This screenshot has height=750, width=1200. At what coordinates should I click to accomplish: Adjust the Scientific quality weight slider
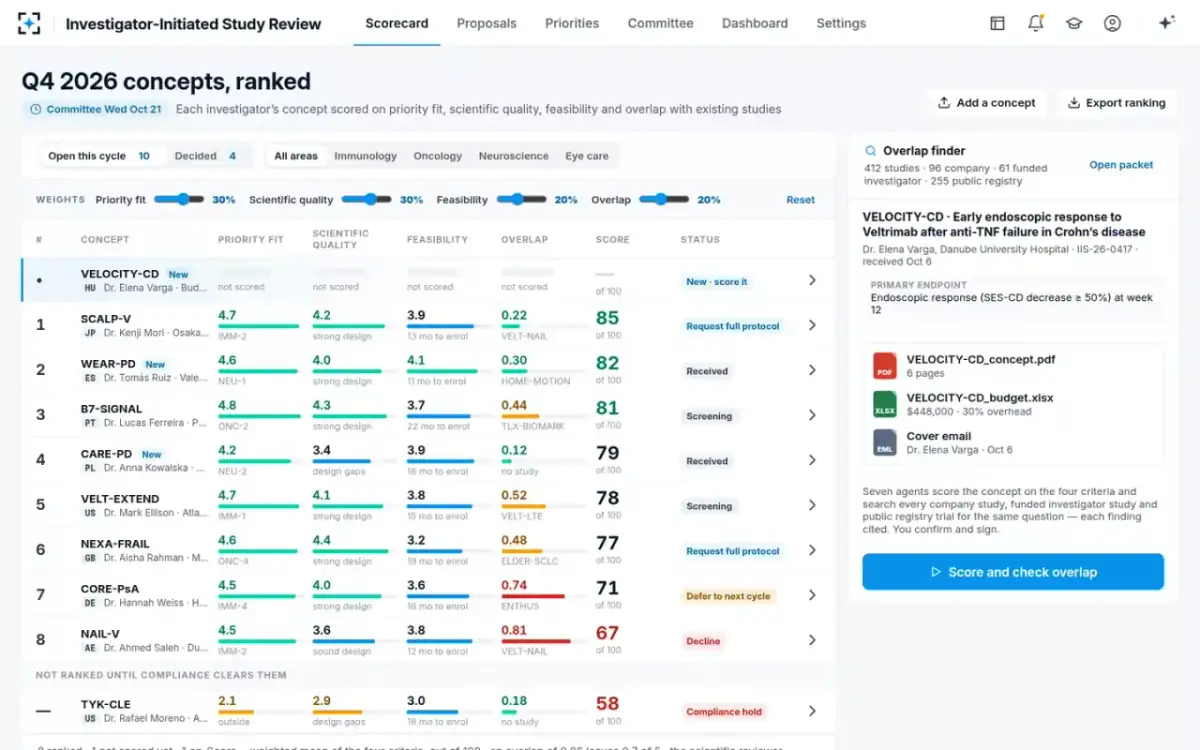[x=367, y=199]
